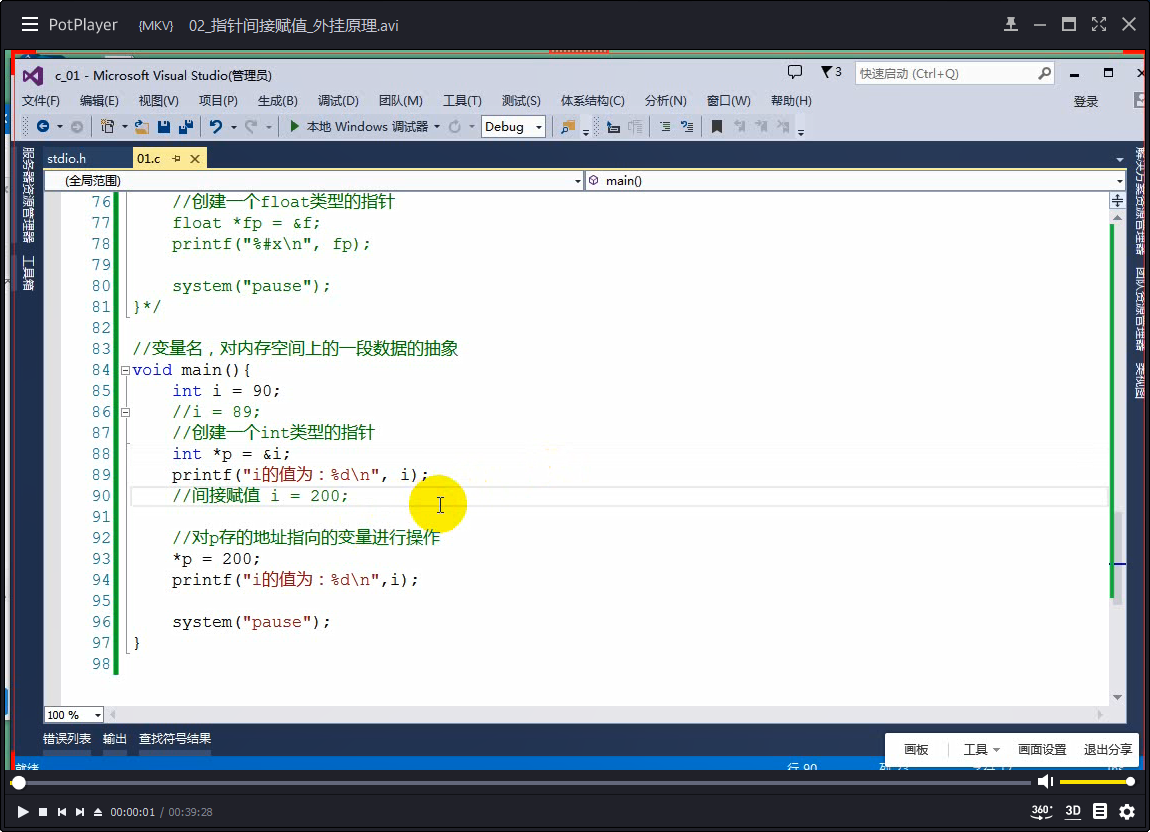1150x832 pixels.
Task: Toggle 3D video mode
Action: tap(1073, 811)
